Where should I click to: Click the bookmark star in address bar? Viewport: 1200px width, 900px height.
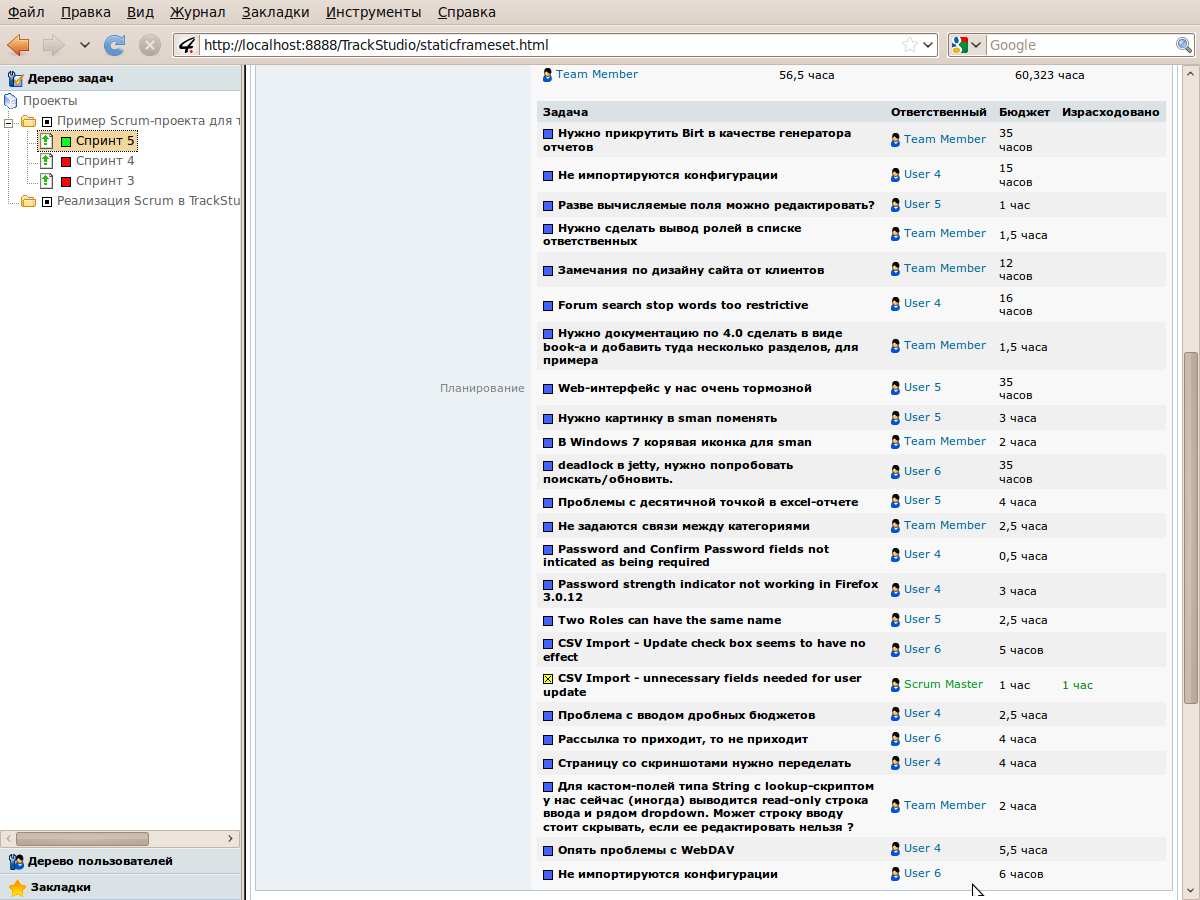tap(909, 45)
